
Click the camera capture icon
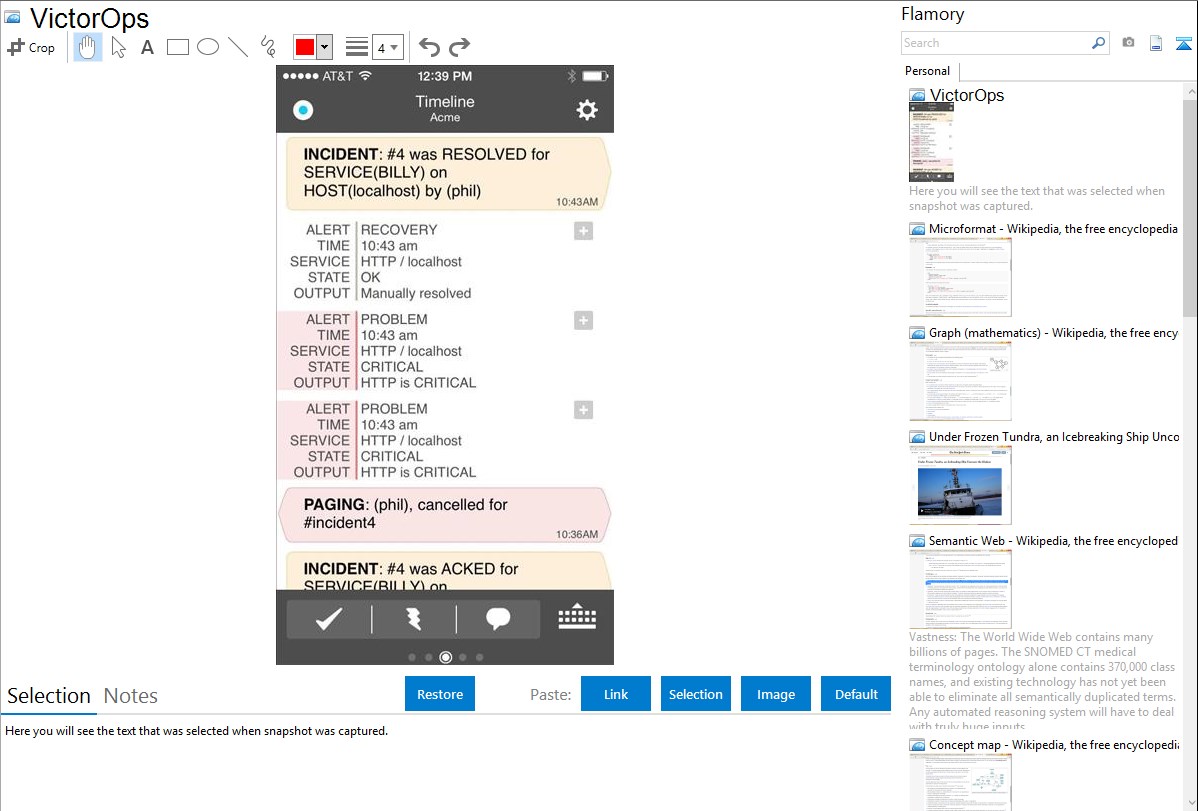point(1128,43)
